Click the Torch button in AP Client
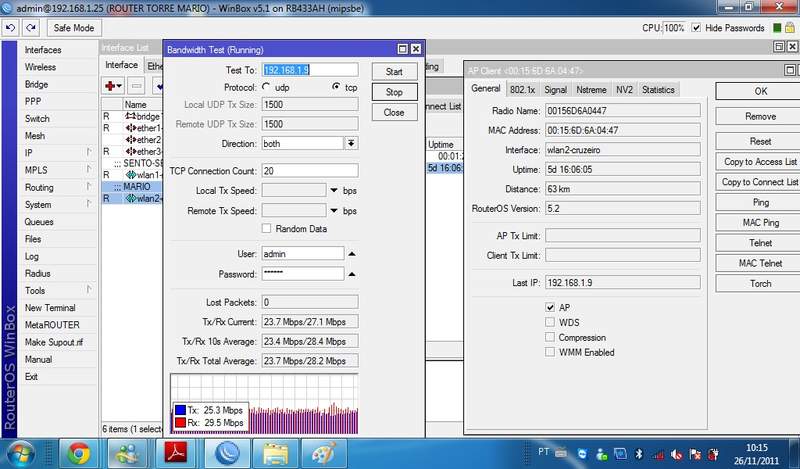800x469 pixels. pos(760,283)
